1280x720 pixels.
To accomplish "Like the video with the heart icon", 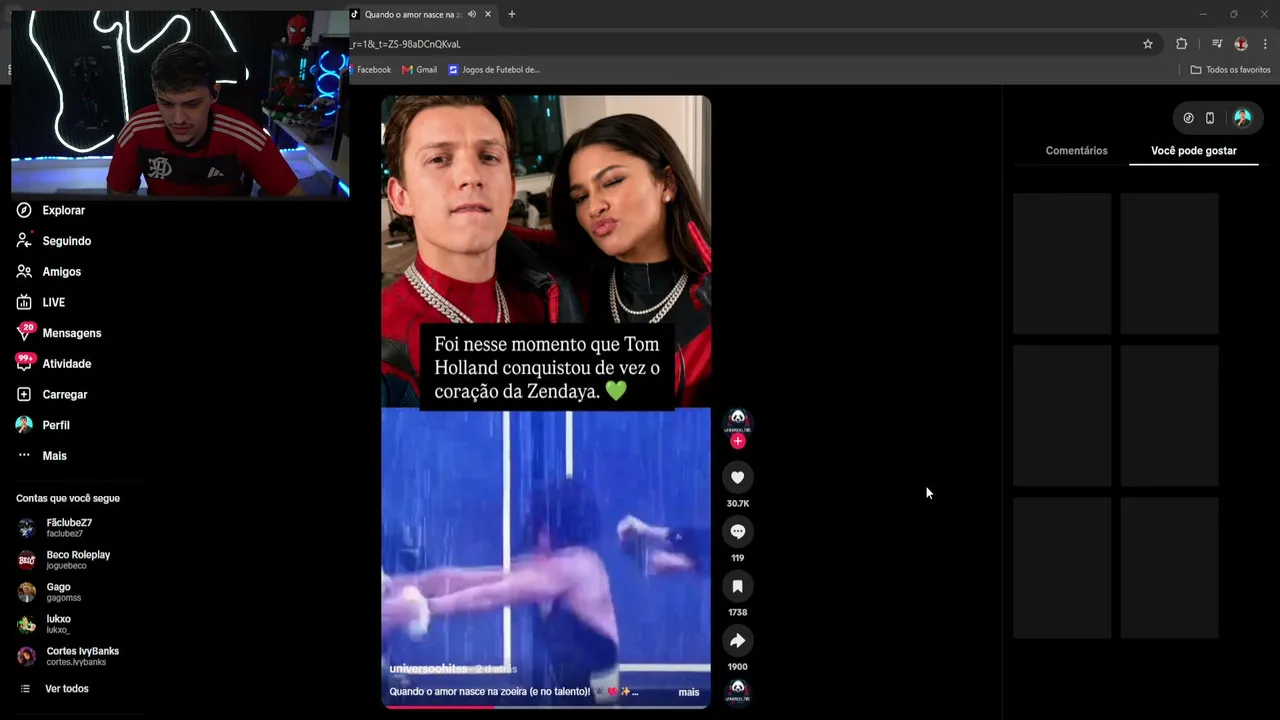I will point(738,478).
